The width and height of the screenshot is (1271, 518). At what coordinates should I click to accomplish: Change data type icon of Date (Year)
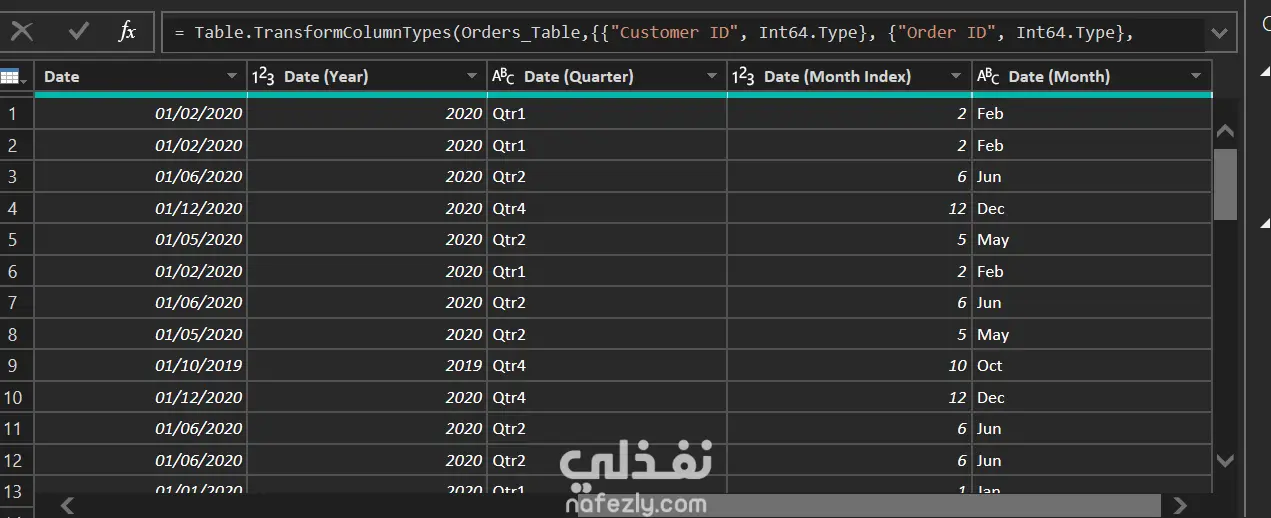(x=263, y=76)
